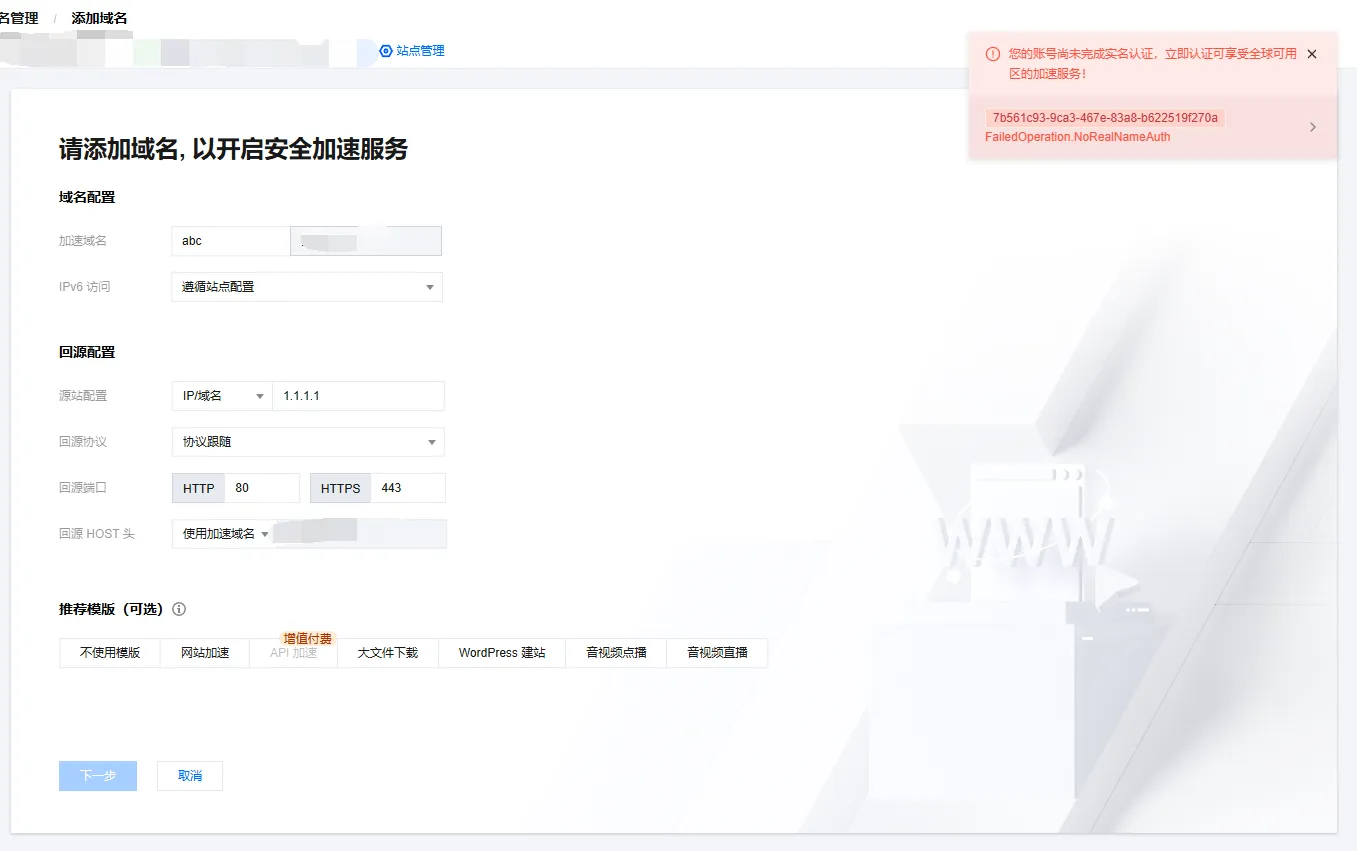Click the 加速域名 prefix input field
Viewport: 1357px width, 851px height.
pos(231,241)
